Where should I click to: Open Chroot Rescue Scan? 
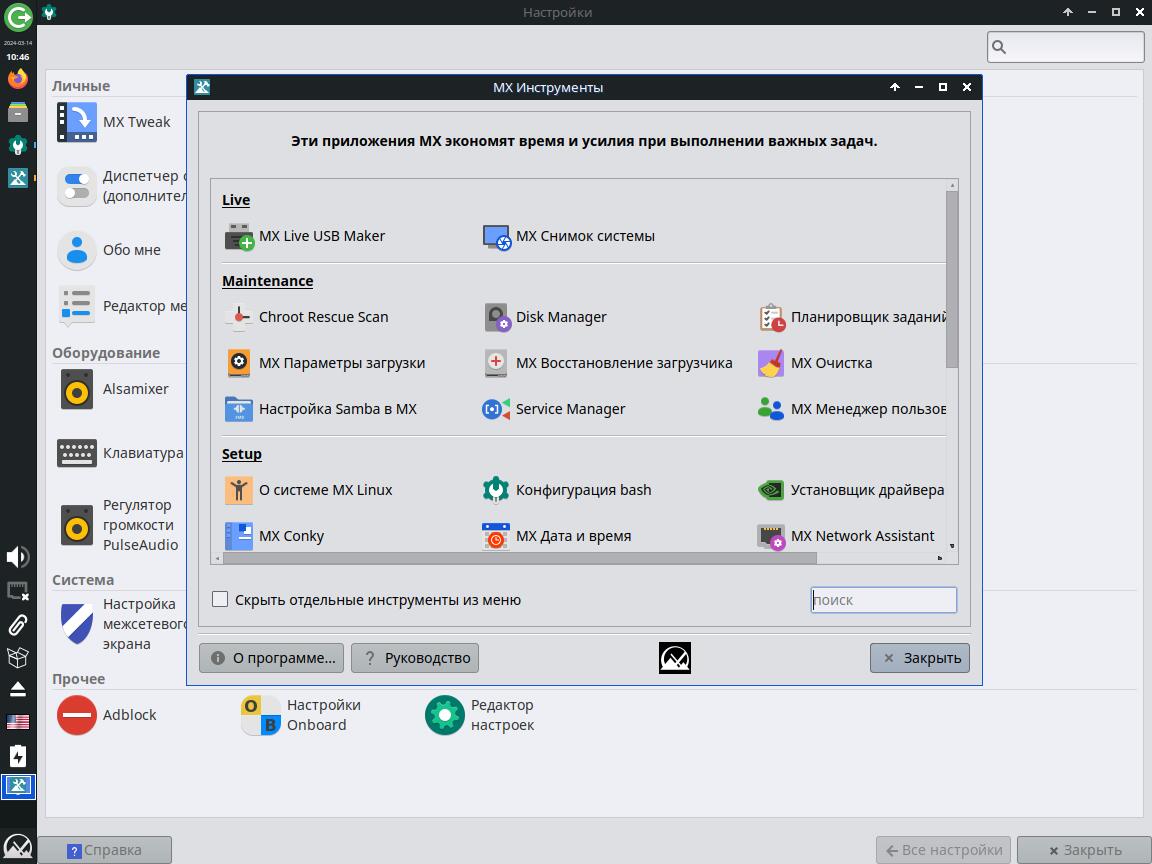(x=306, y=317)
